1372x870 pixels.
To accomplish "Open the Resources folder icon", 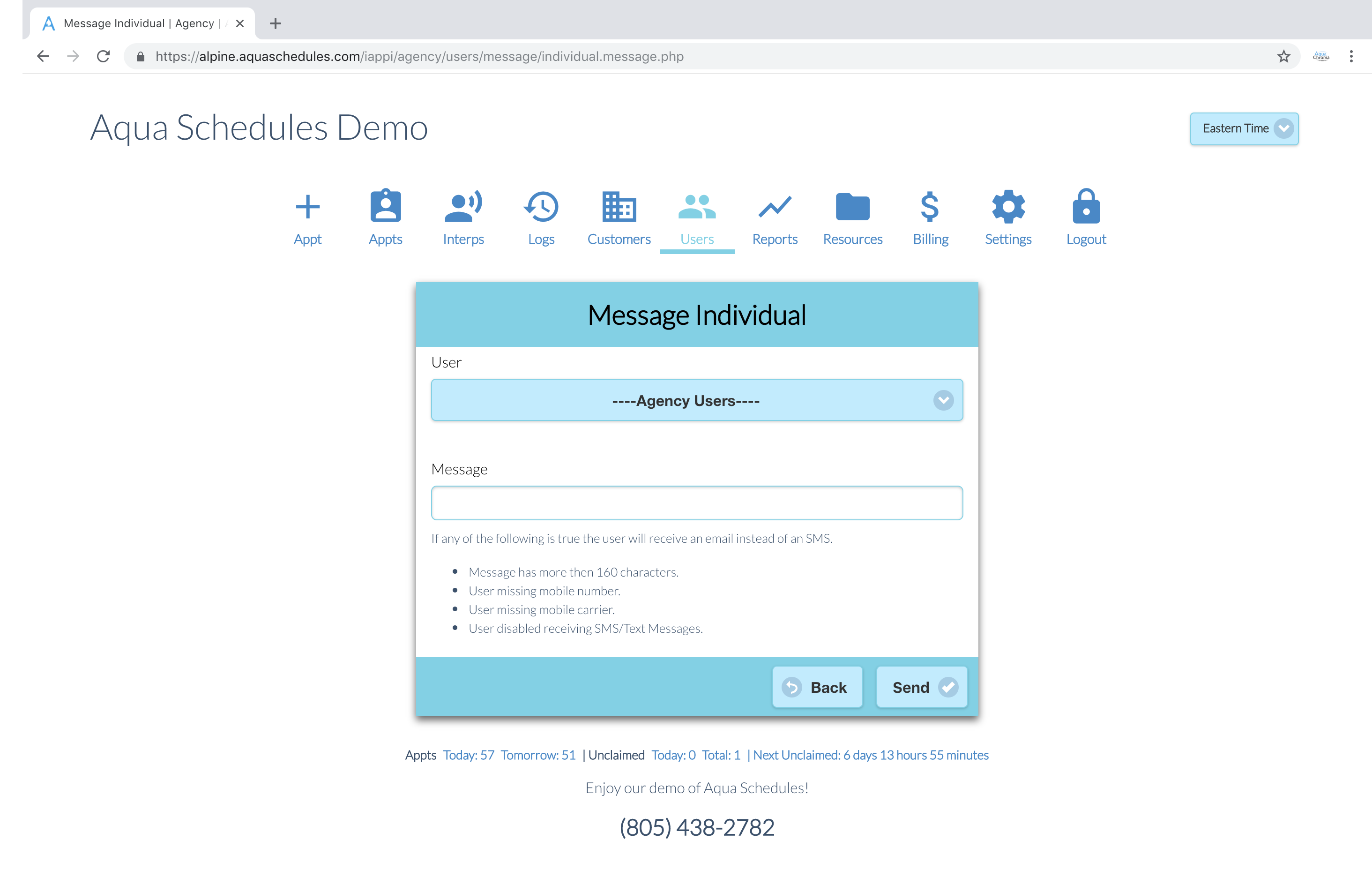I will pos(852,206).
